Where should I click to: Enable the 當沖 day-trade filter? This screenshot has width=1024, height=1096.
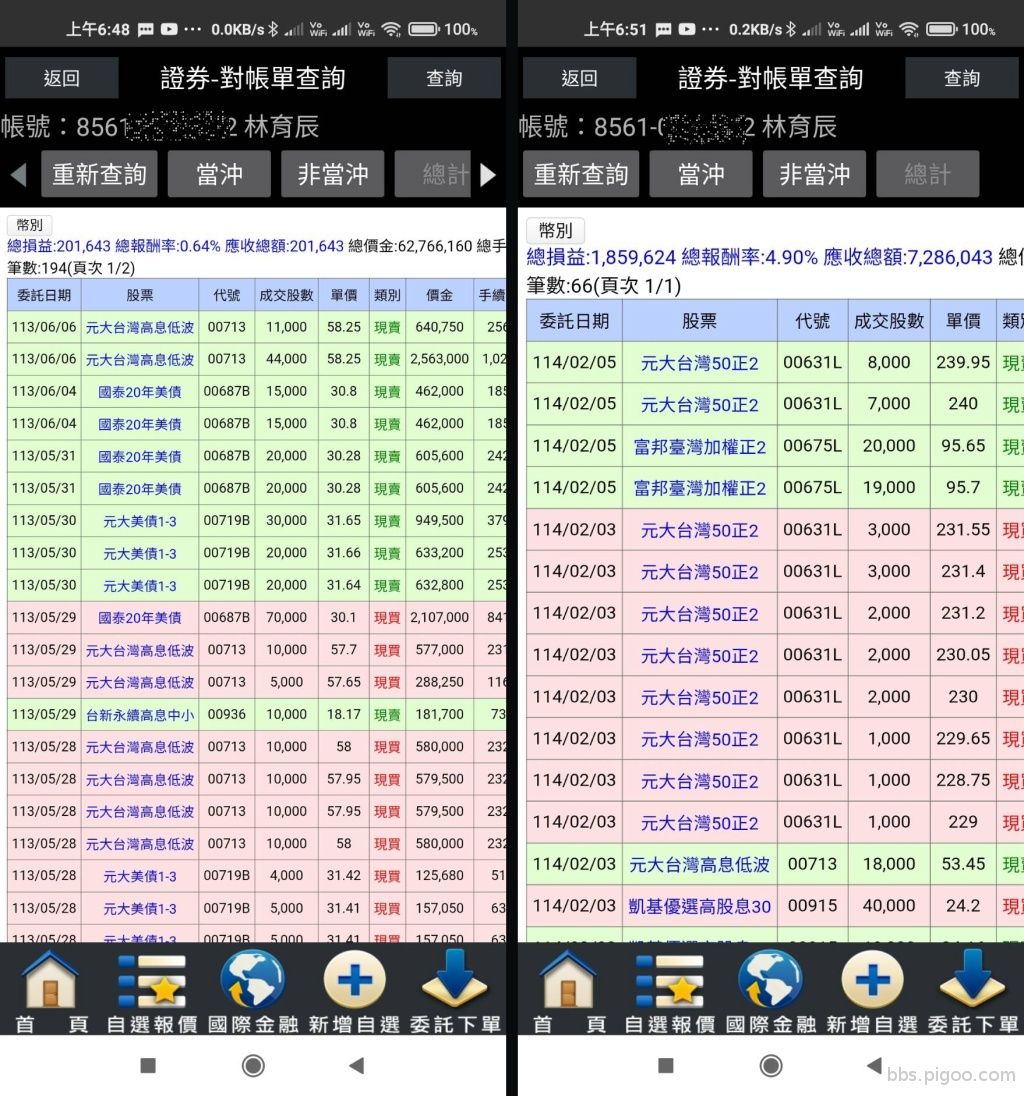tap(218, 173)
